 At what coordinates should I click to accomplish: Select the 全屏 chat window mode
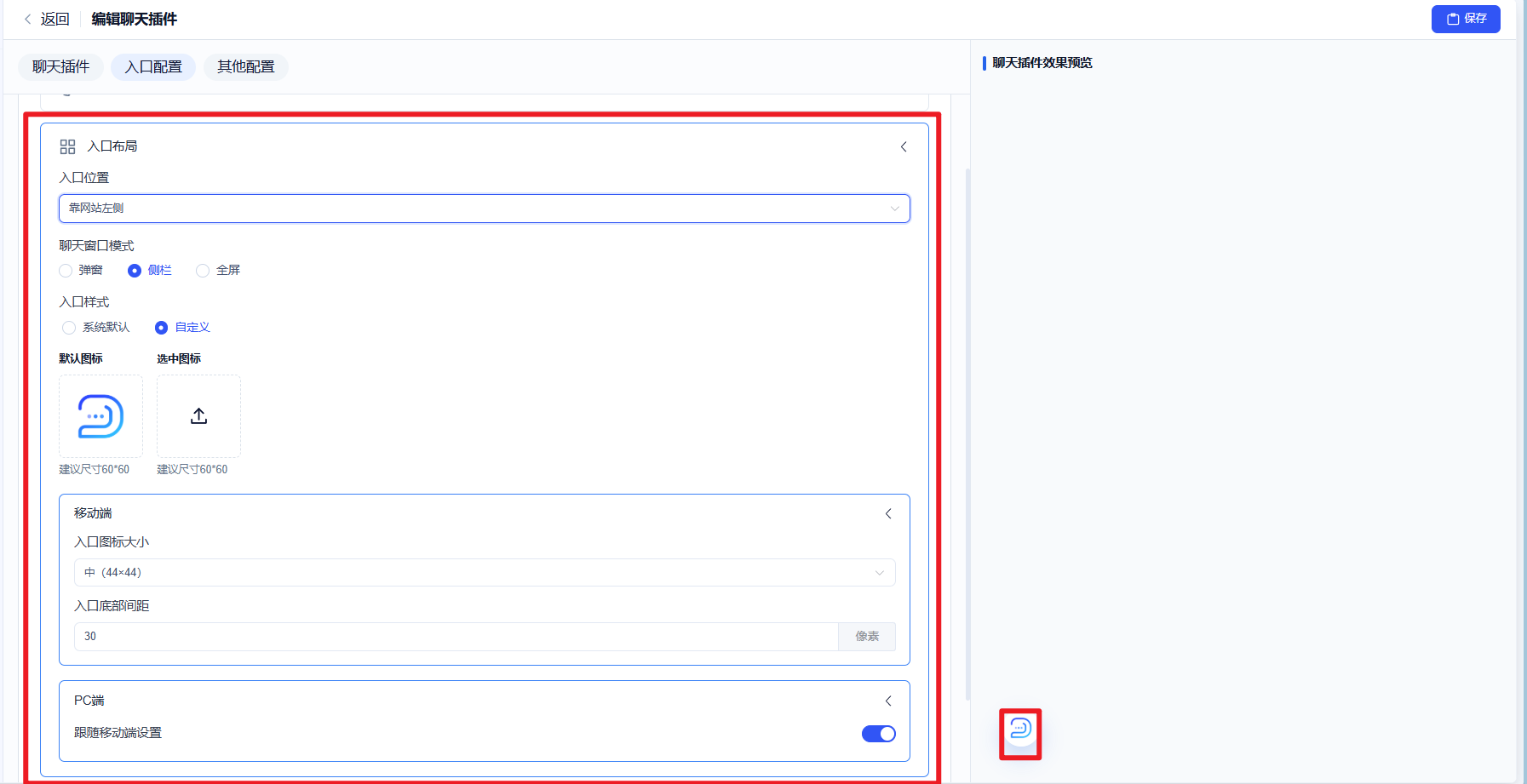click(203, 271)
